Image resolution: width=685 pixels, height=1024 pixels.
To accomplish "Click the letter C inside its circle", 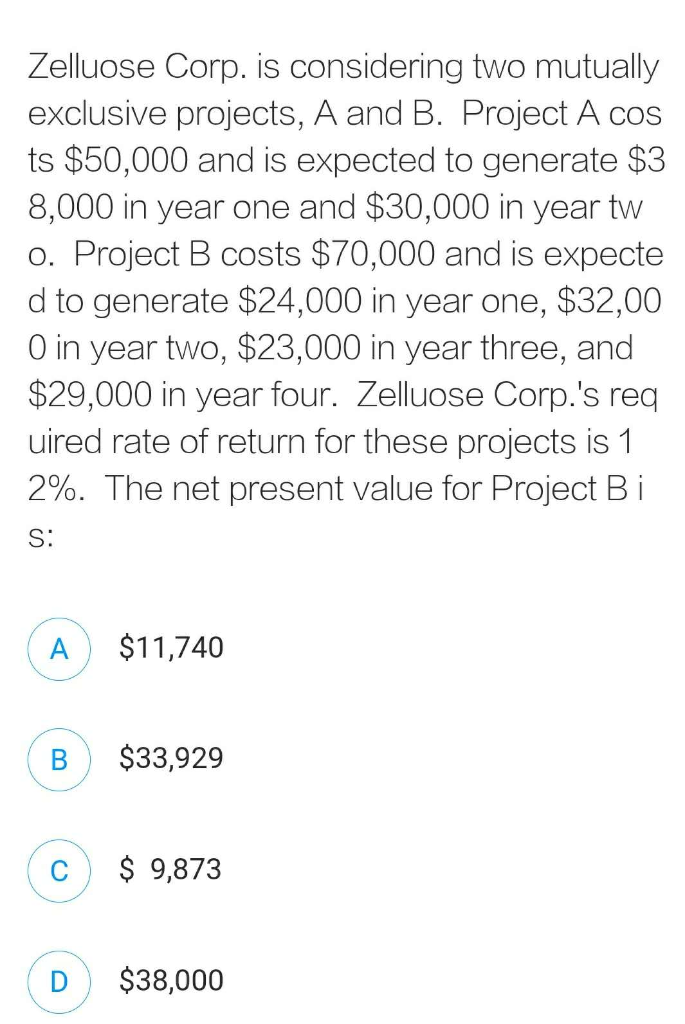I will [x=59, y=871].
